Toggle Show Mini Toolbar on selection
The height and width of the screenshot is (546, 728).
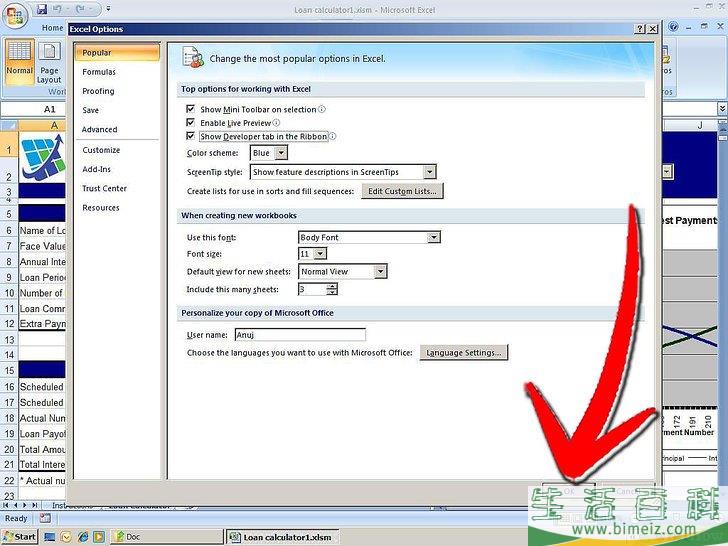pyautogui.click(x=190, y=109)
